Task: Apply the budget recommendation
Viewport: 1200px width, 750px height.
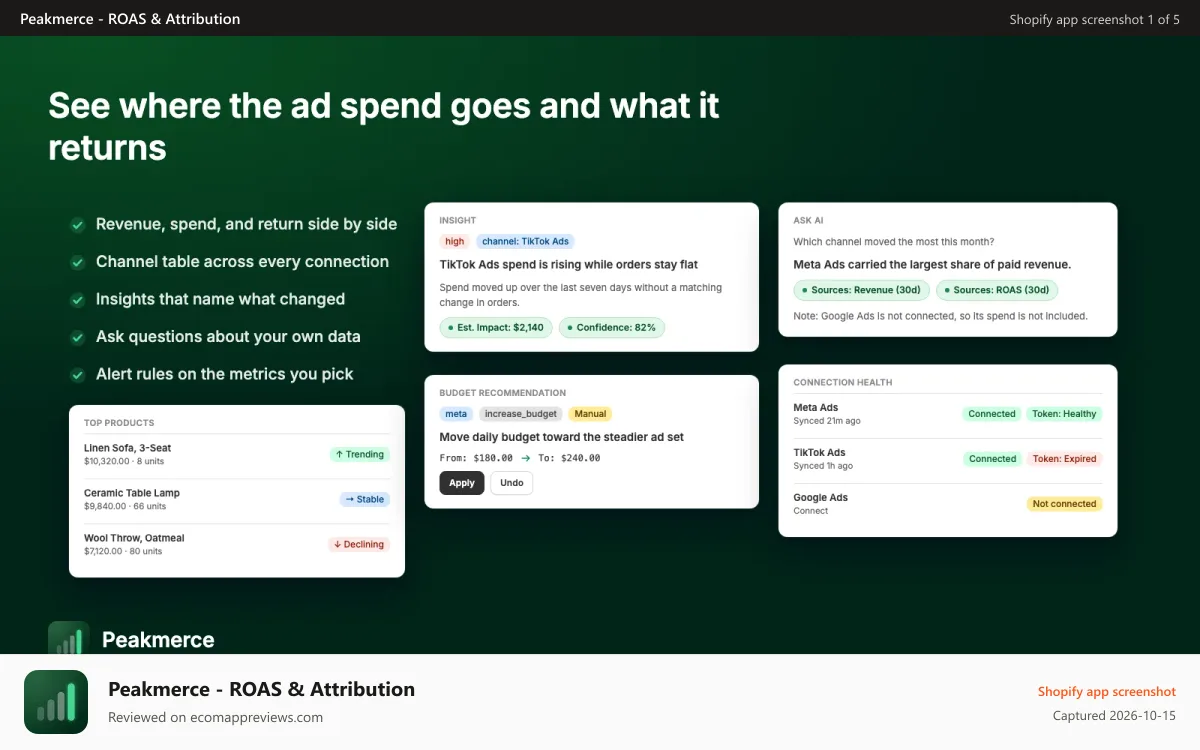Action: pyautogui.click(x=462, y=483)
